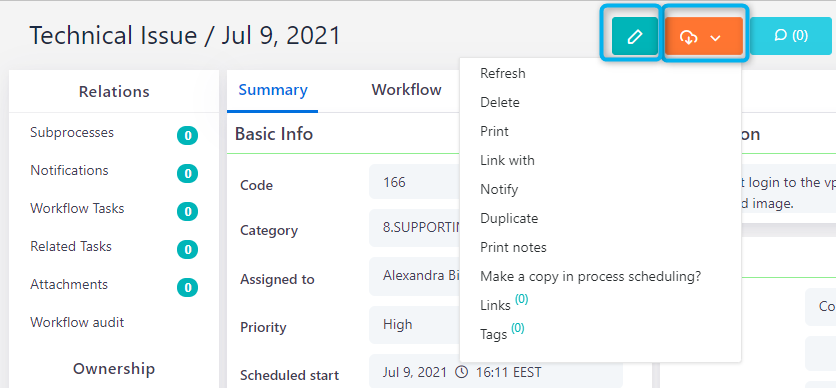
Task: Open the comments (0) button
Action: click(x=791, y=36)
